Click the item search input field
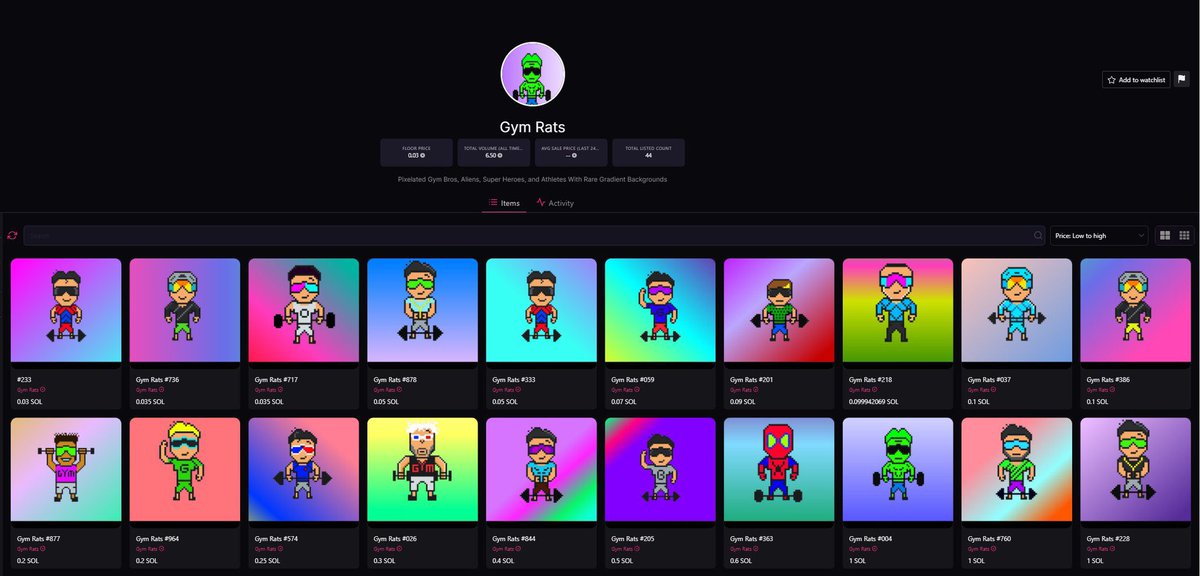 point(535,236)
